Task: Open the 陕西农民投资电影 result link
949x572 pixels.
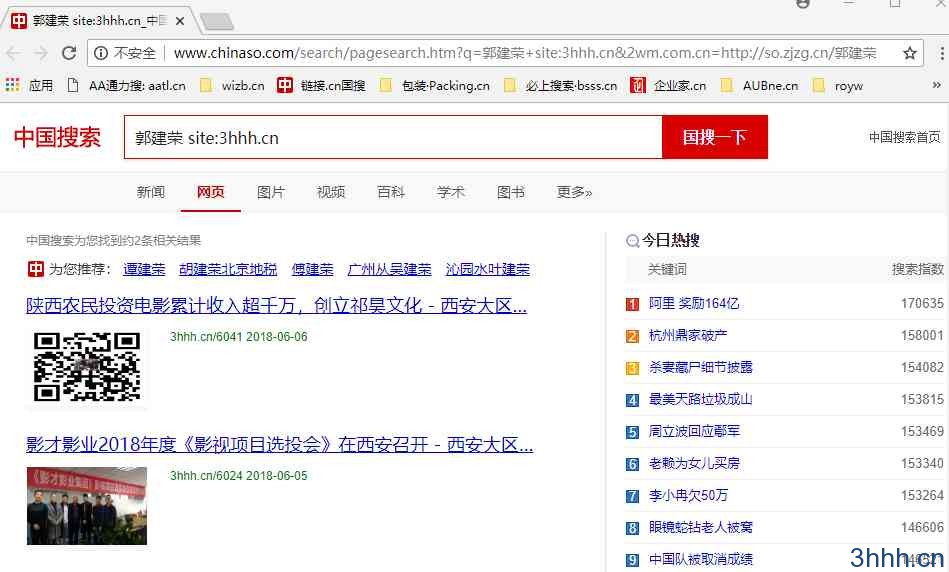Action: (x=276, y=306)
